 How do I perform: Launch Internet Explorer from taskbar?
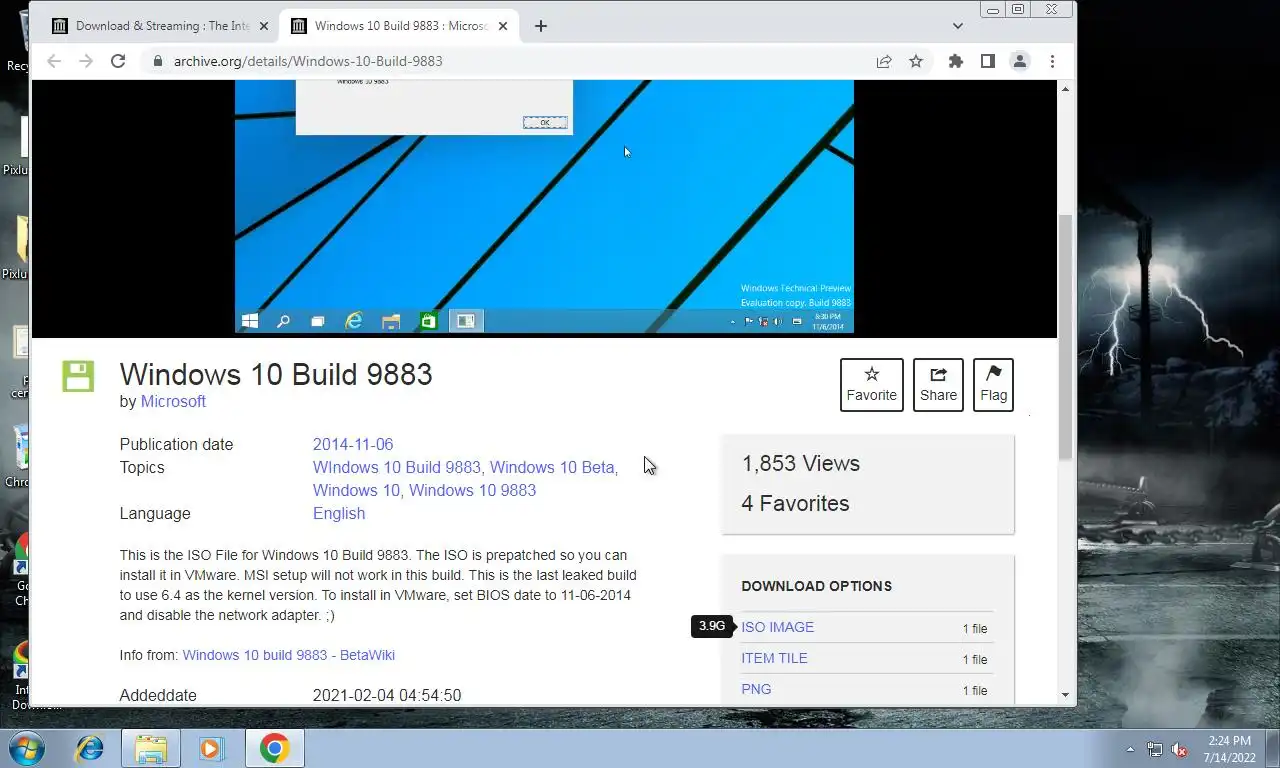point(89,748)
